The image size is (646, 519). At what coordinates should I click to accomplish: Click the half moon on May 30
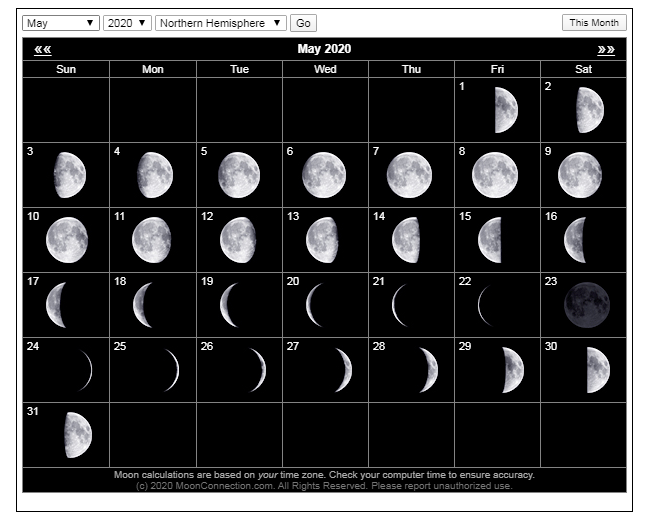[x=597, y=370]
